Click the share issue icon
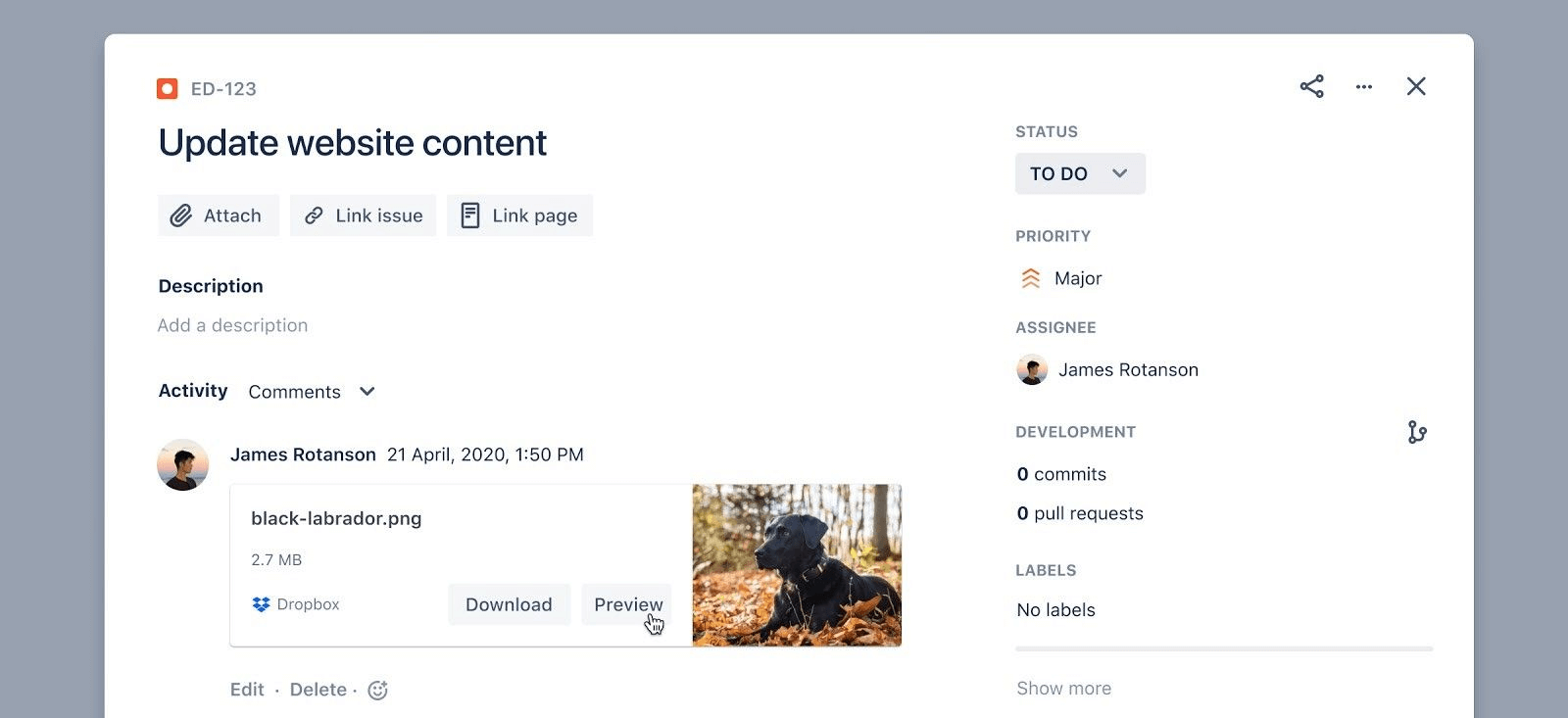Screen dimensions: 1568x718 pyautogui.click(x=1311, y=87)
